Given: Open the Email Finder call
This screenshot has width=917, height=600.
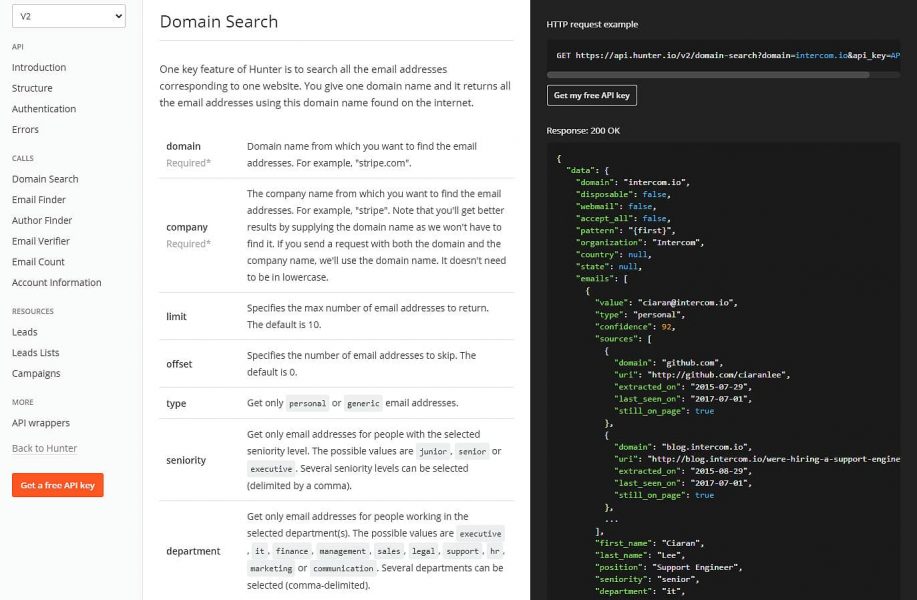Looking at the screenshot, I should (x=39, y=200).
